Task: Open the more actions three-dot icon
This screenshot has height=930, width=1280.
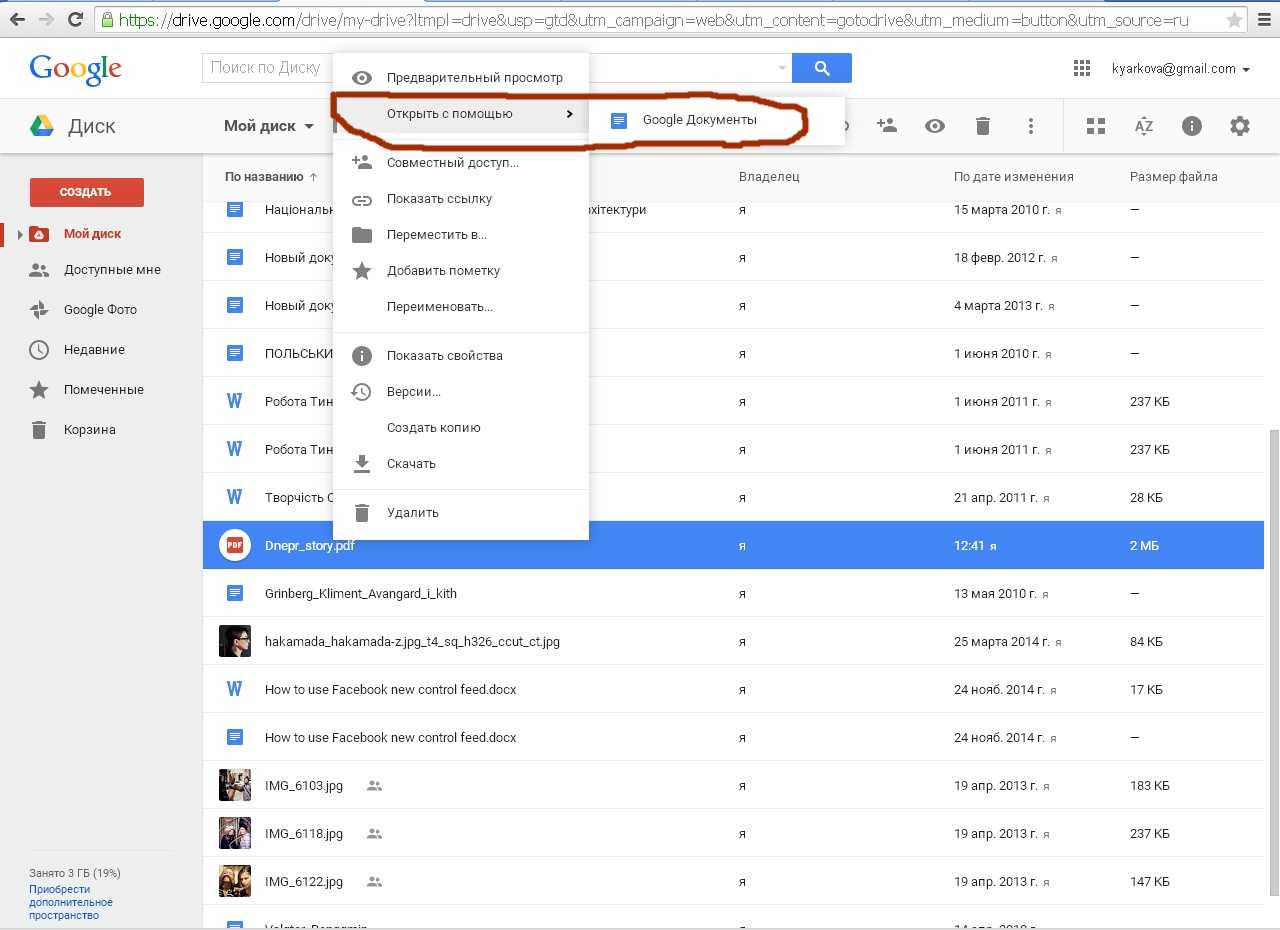Action: pos(1031,126)
